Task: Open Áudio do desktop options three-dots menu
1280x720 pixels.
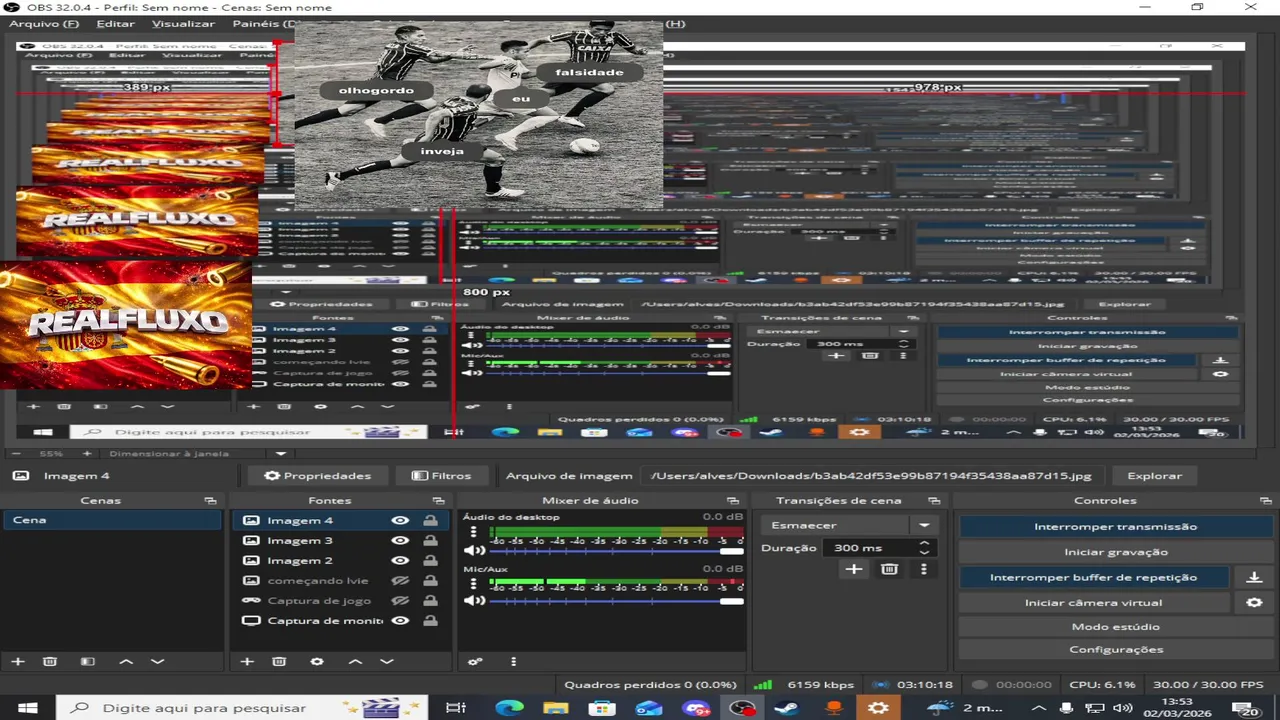Action: [x=474, y=532]
